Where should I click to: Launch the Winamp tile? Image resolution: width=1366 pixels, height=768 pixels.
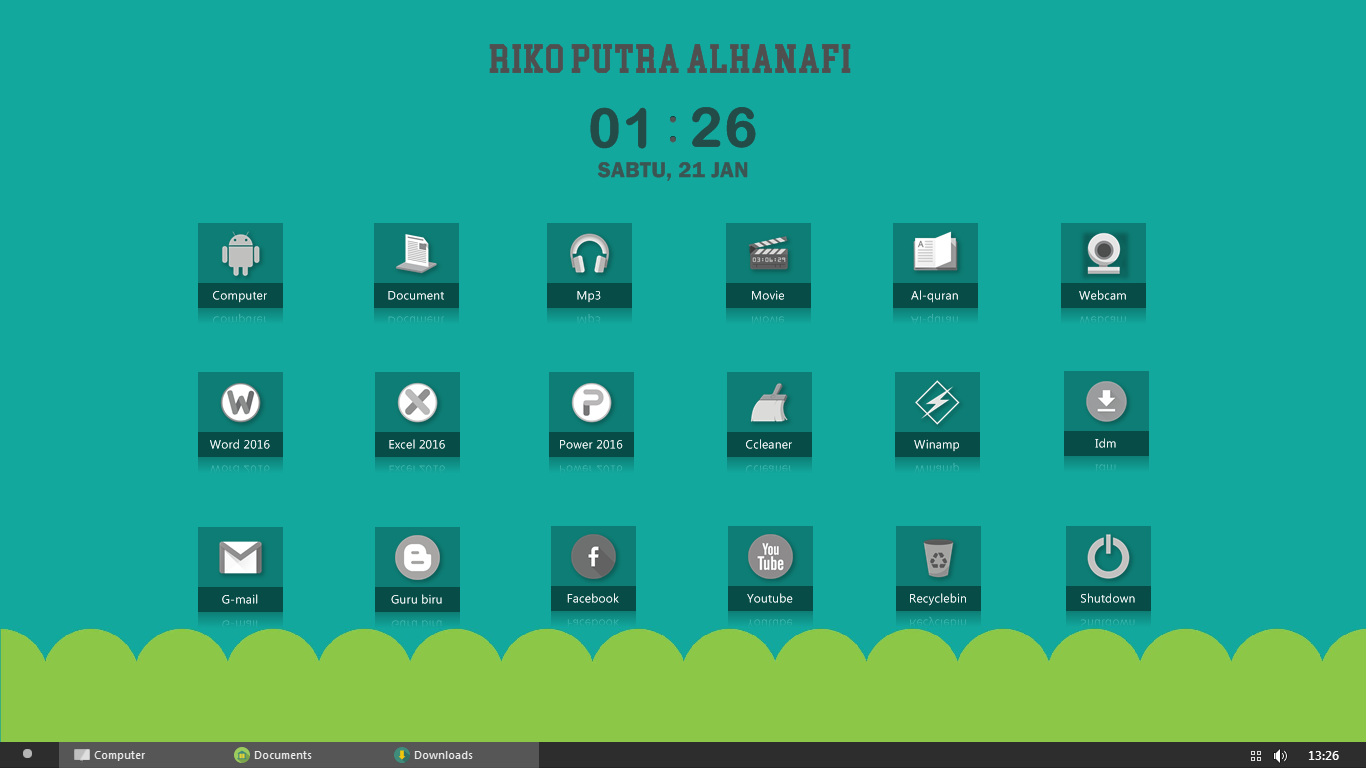937,414
